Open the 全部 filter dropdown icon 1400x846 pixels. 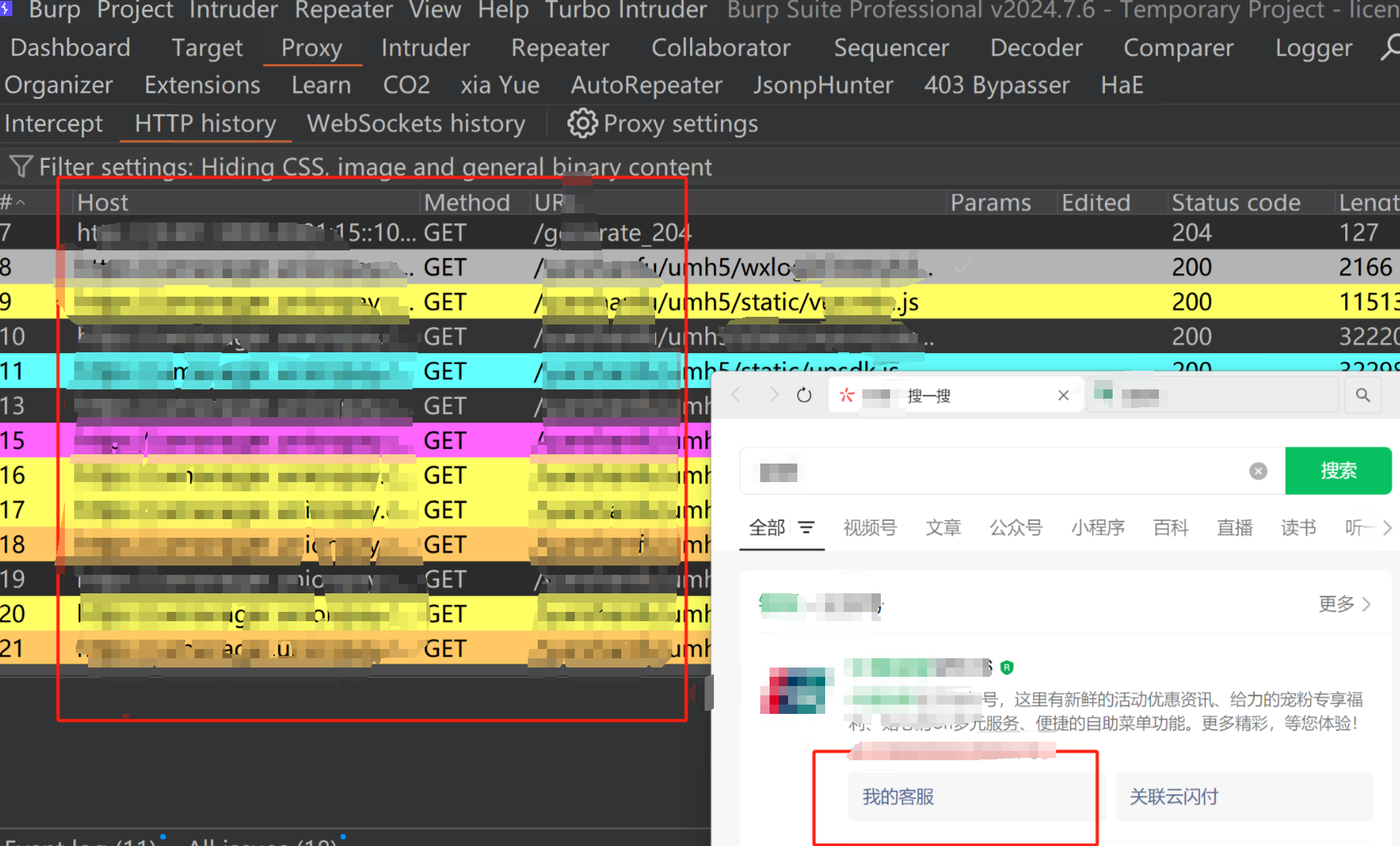807,527
